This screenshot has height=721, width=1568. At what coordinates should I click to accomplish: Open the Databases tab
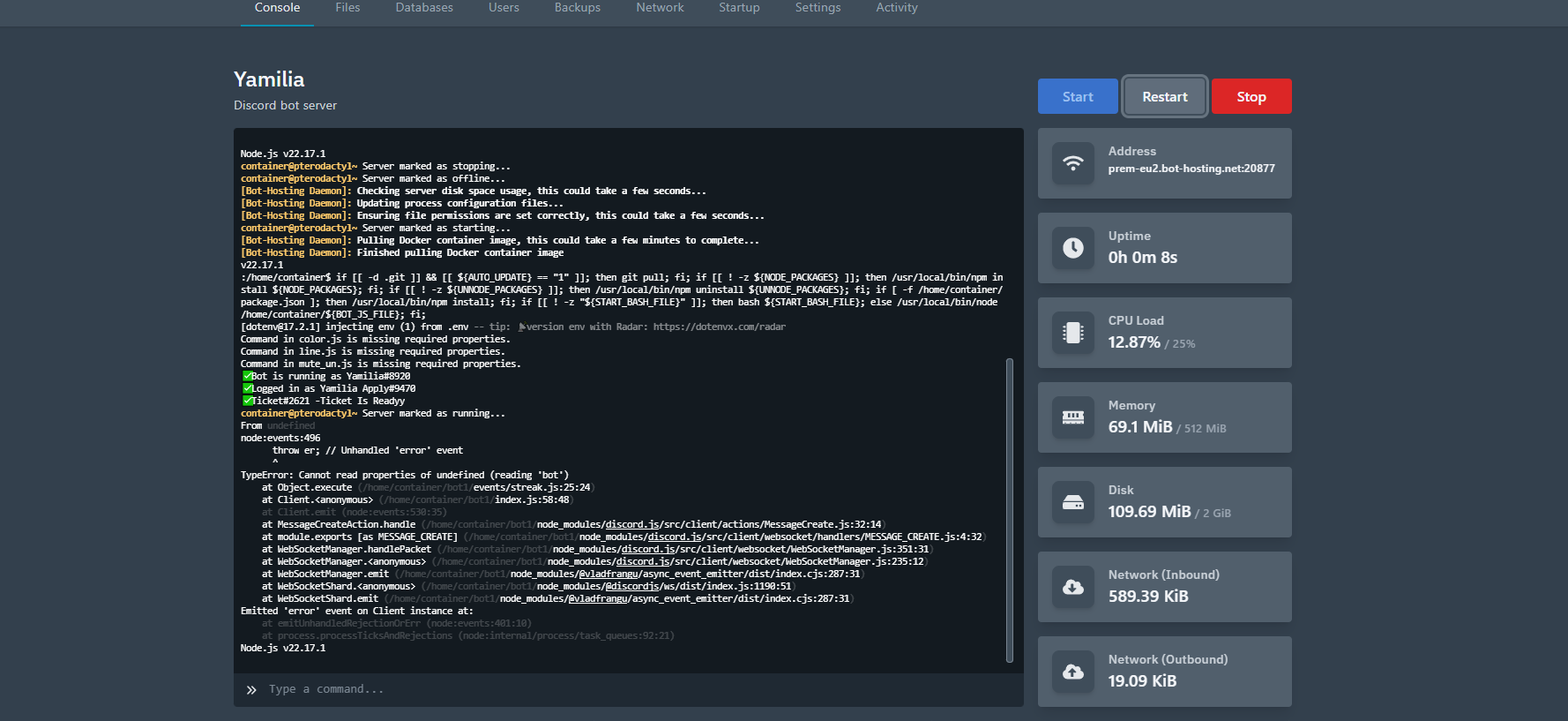point(424,8)
